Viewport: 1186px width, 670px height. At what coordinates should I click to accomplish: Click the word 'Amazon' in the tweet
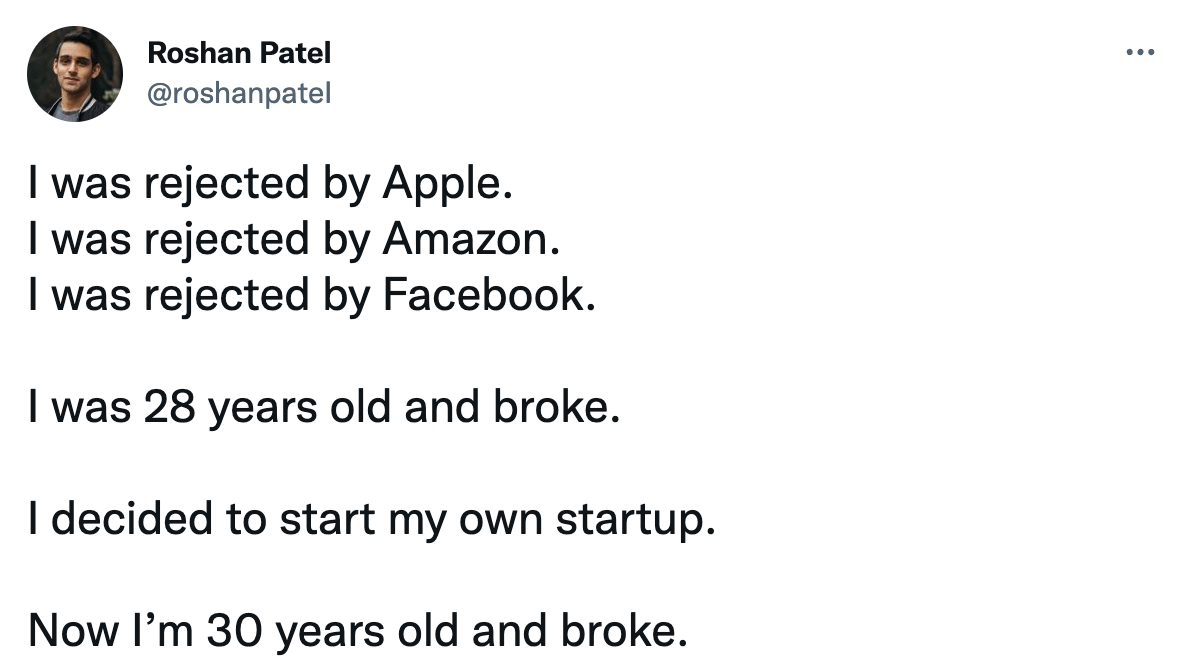(x=471, y=240)
